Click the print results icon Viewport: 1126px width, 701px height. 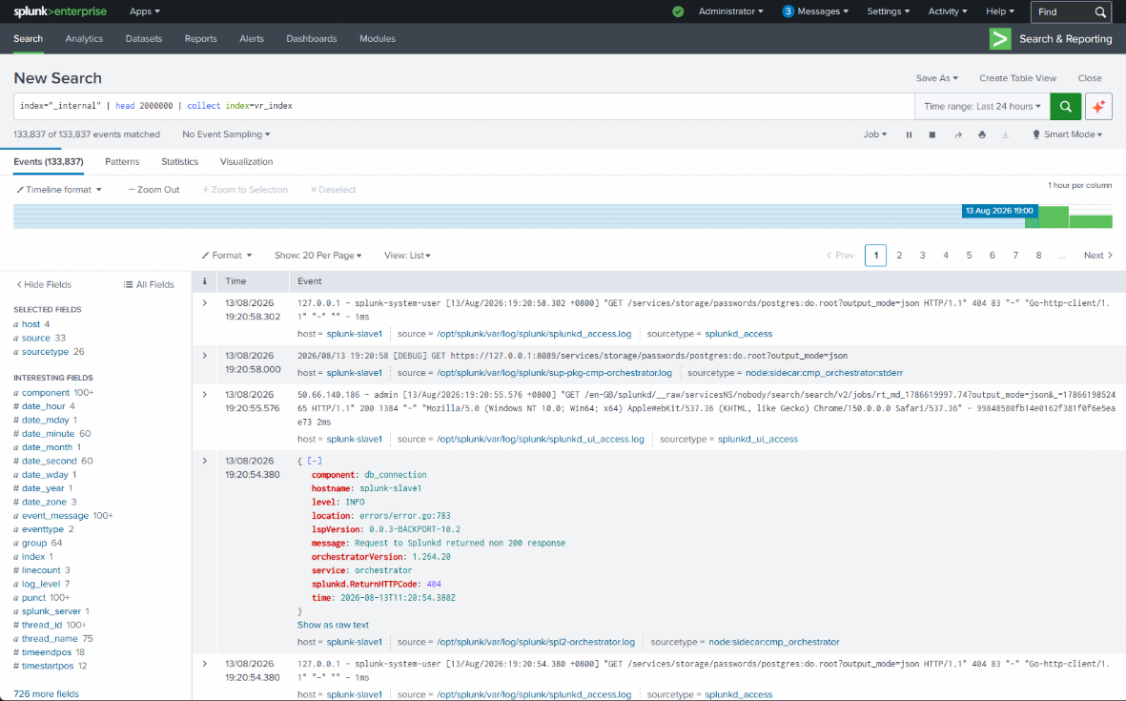click(x=982, y=134)
